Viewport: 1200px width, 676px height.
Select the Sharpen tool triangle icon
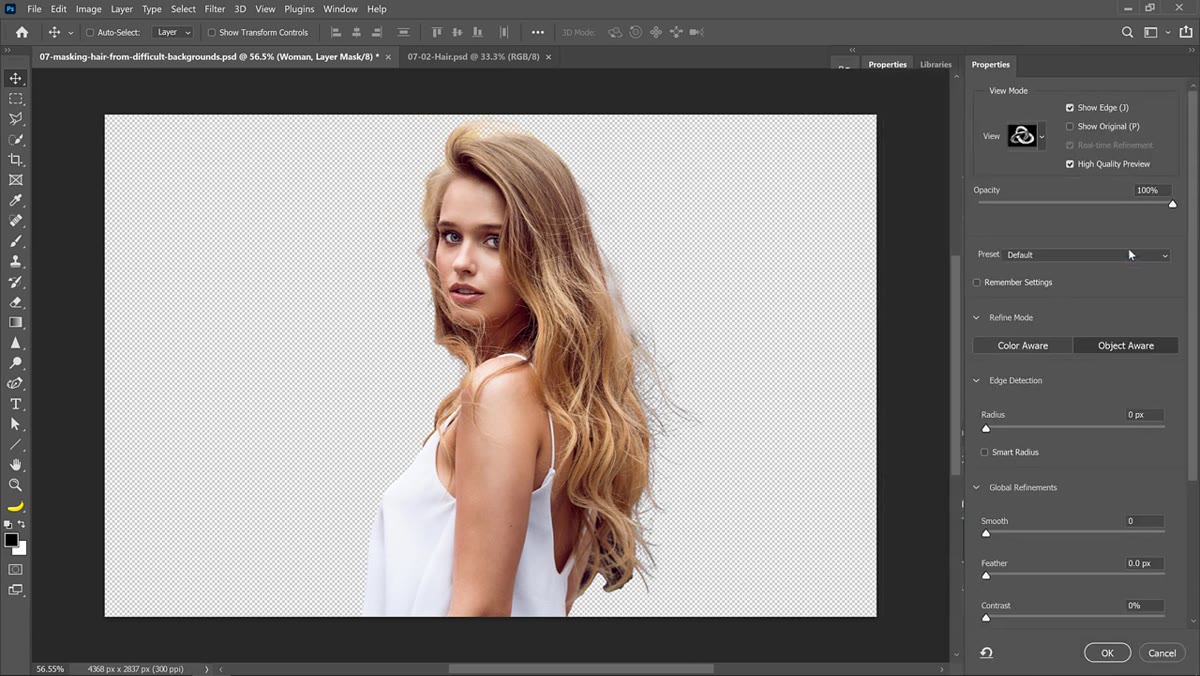[x=15, y=343]
